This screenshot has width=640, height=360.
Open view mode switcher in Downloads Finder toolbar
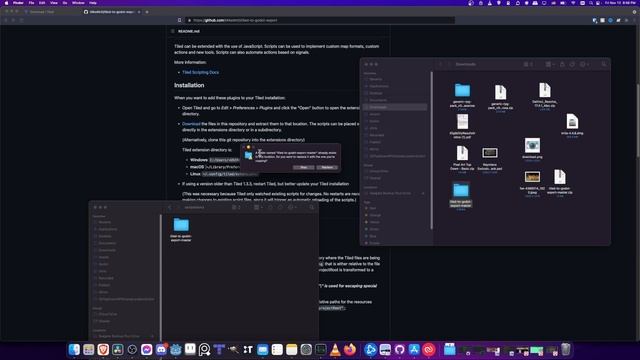click(x=528, y=64)
